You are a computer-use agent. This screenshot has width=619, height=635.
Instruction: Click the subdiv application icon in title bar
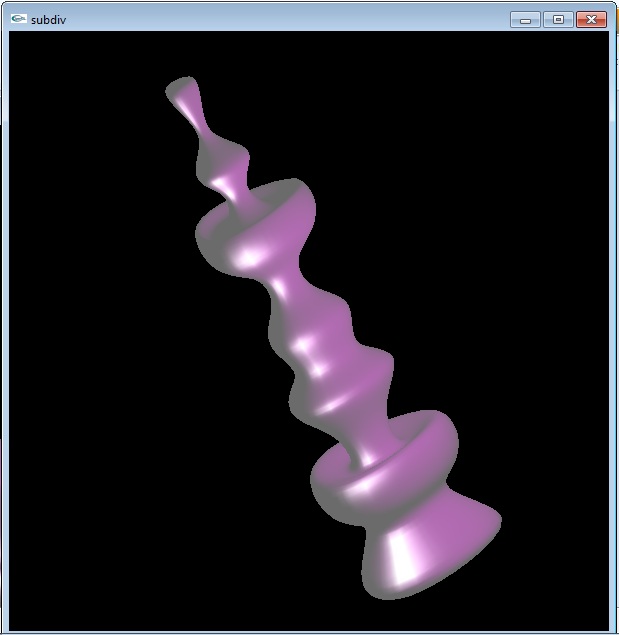coord(18,20)
